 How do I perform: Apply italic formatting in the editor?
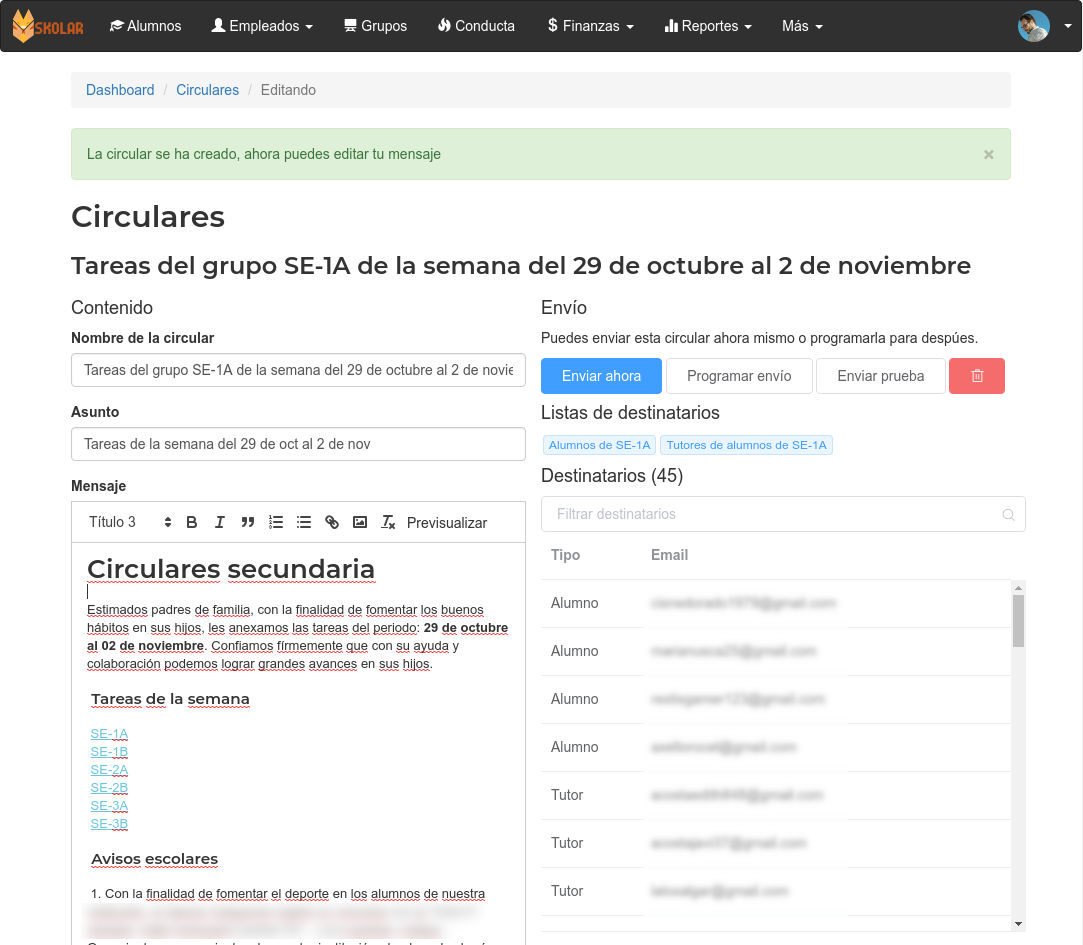220,522
